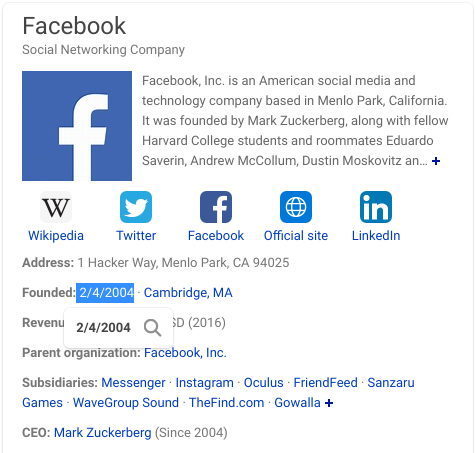Open the Gowalla link
Viewport: 475px width, 453px height.
[x=297, y=403]
